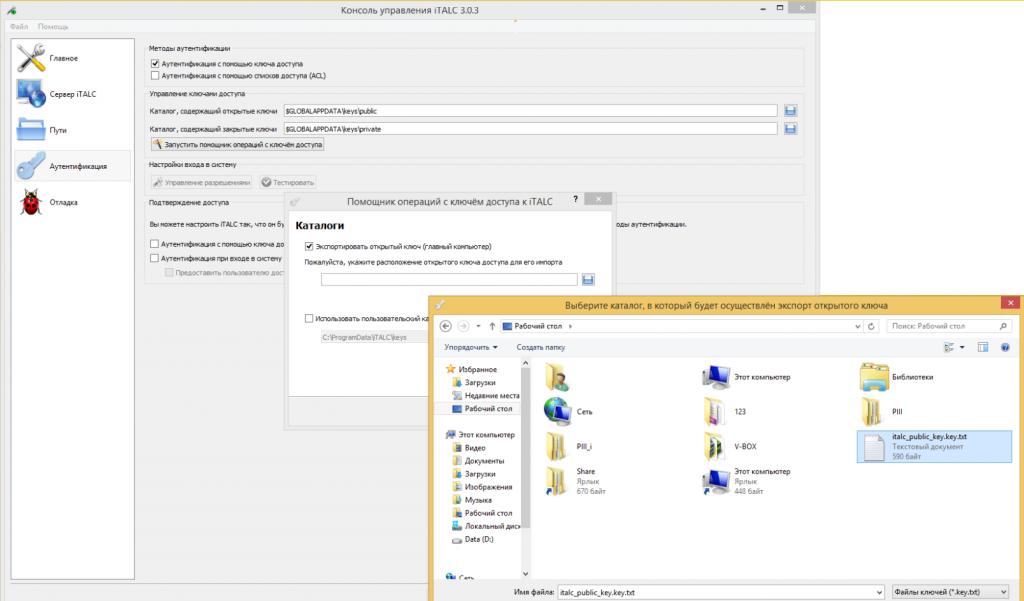The width and height of the screenshot is (1024, 601).
Task: Expand chevron after Рабочий стол in address bar
Action: click(570, 326)
